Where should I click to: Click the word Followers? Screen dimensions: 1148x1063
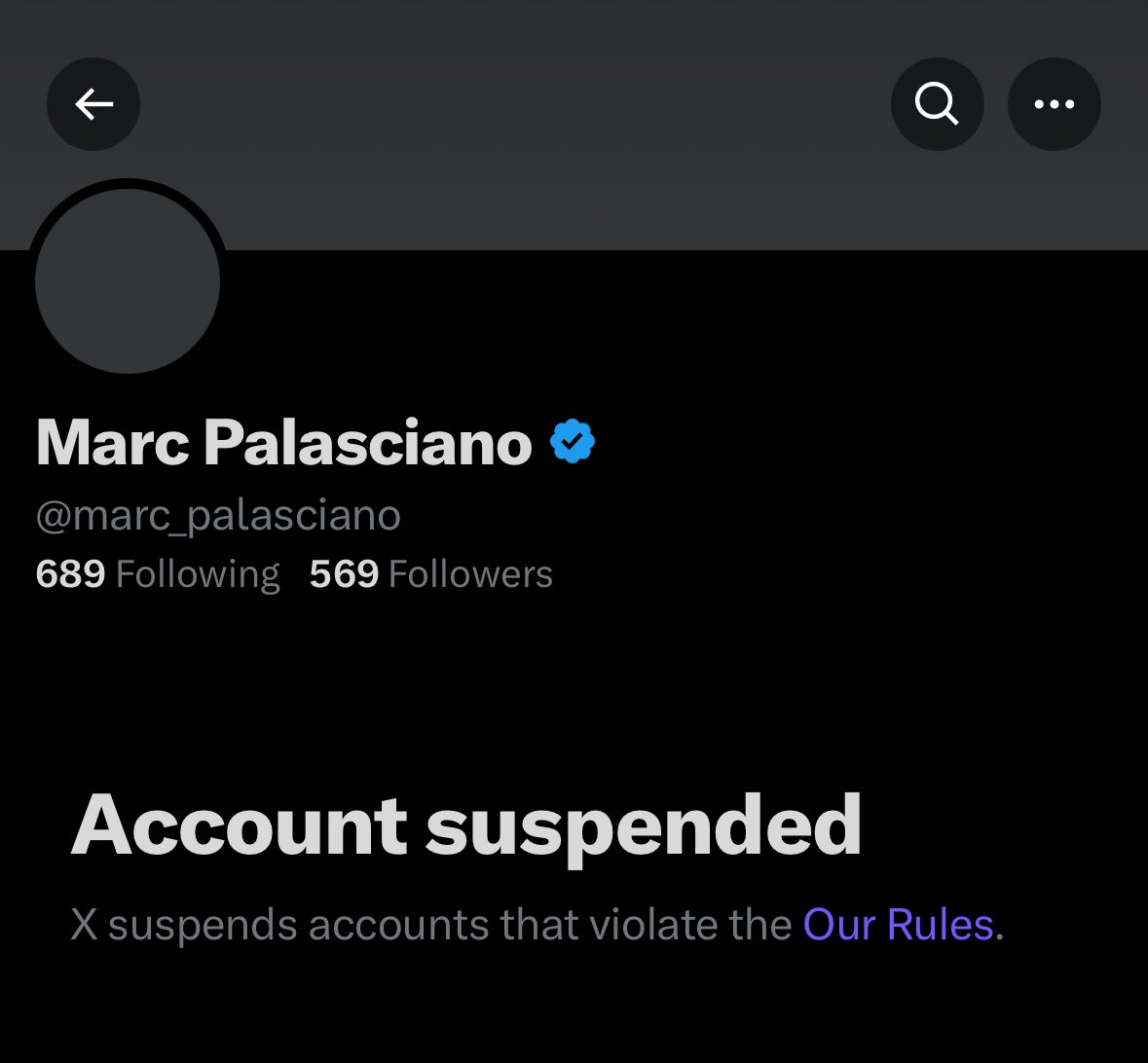pos(470,574)
